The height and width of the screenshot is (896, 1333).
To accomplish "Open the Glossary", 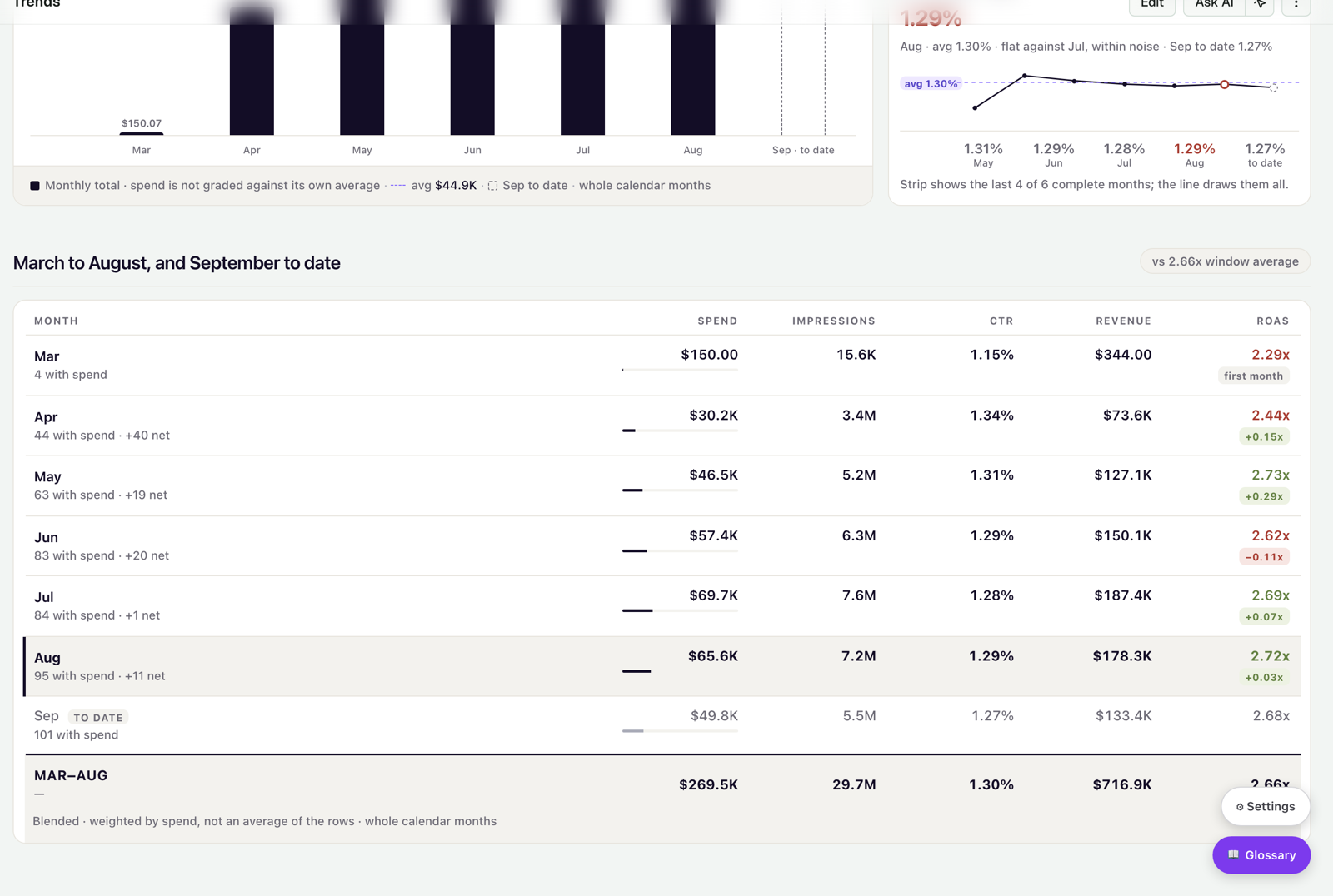I will (x=1261, y=855).
